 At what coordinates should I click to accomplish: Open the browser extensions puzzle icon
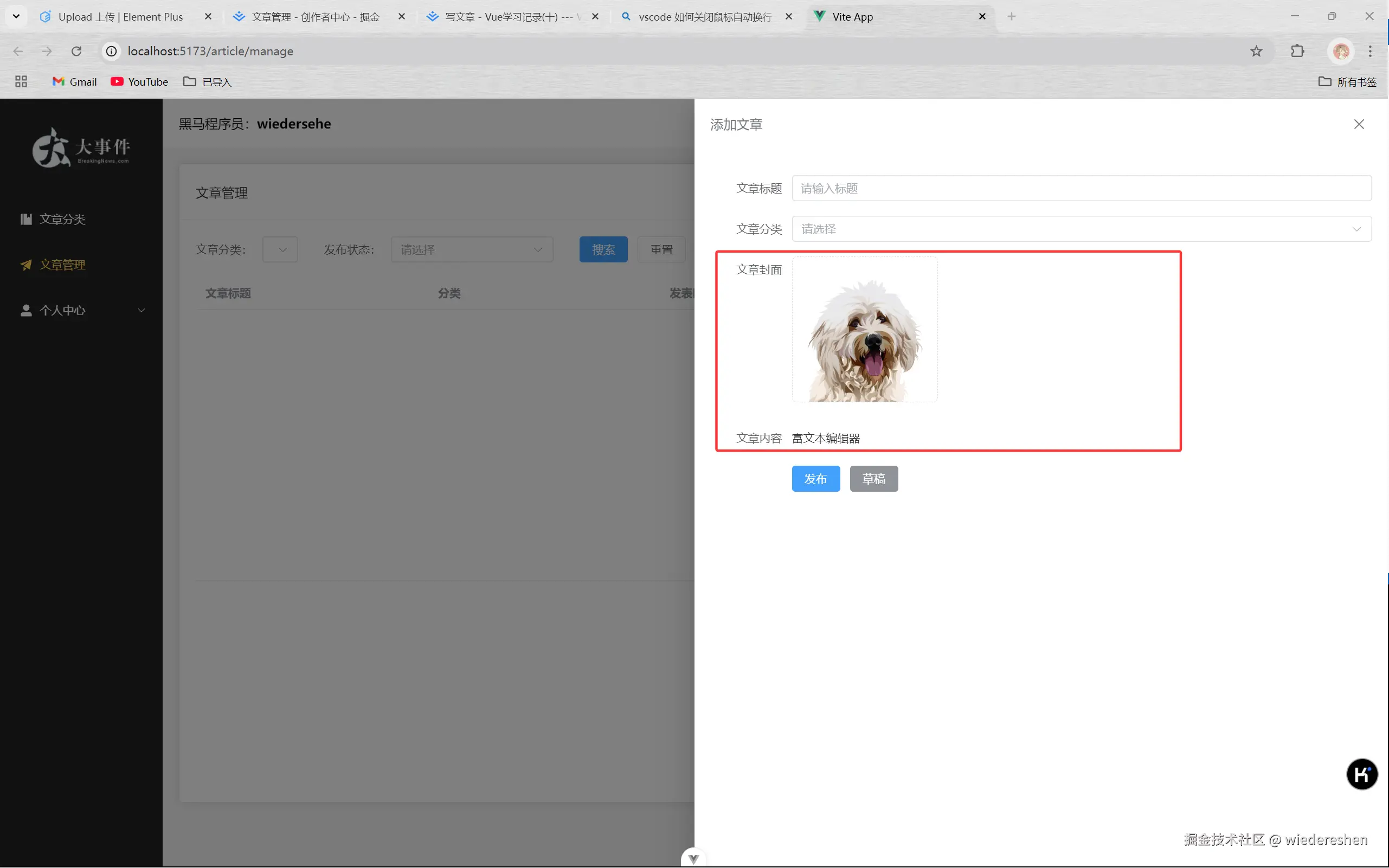(x=1297, y=51)
